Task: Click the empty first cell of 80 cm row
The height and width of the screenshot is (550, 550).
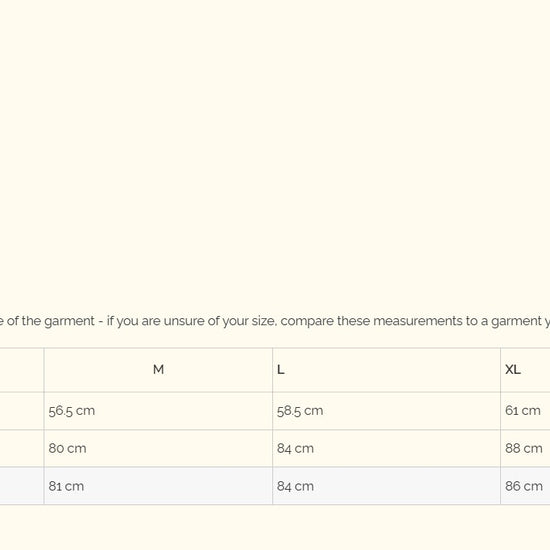Action: tap(22, 448)
